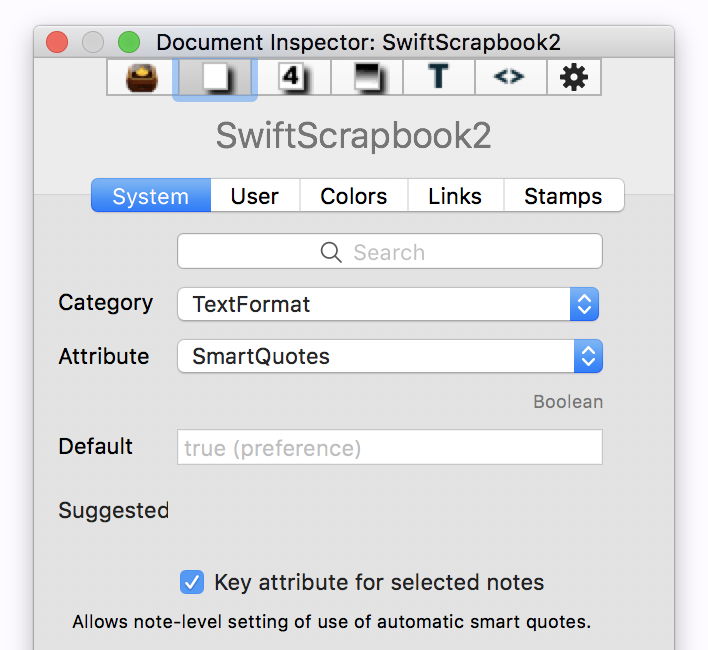The width and height of the screenshot is (708, 650).
Task: Open the Category dropdown showing TextFormat
Action: tap(388, 304)
